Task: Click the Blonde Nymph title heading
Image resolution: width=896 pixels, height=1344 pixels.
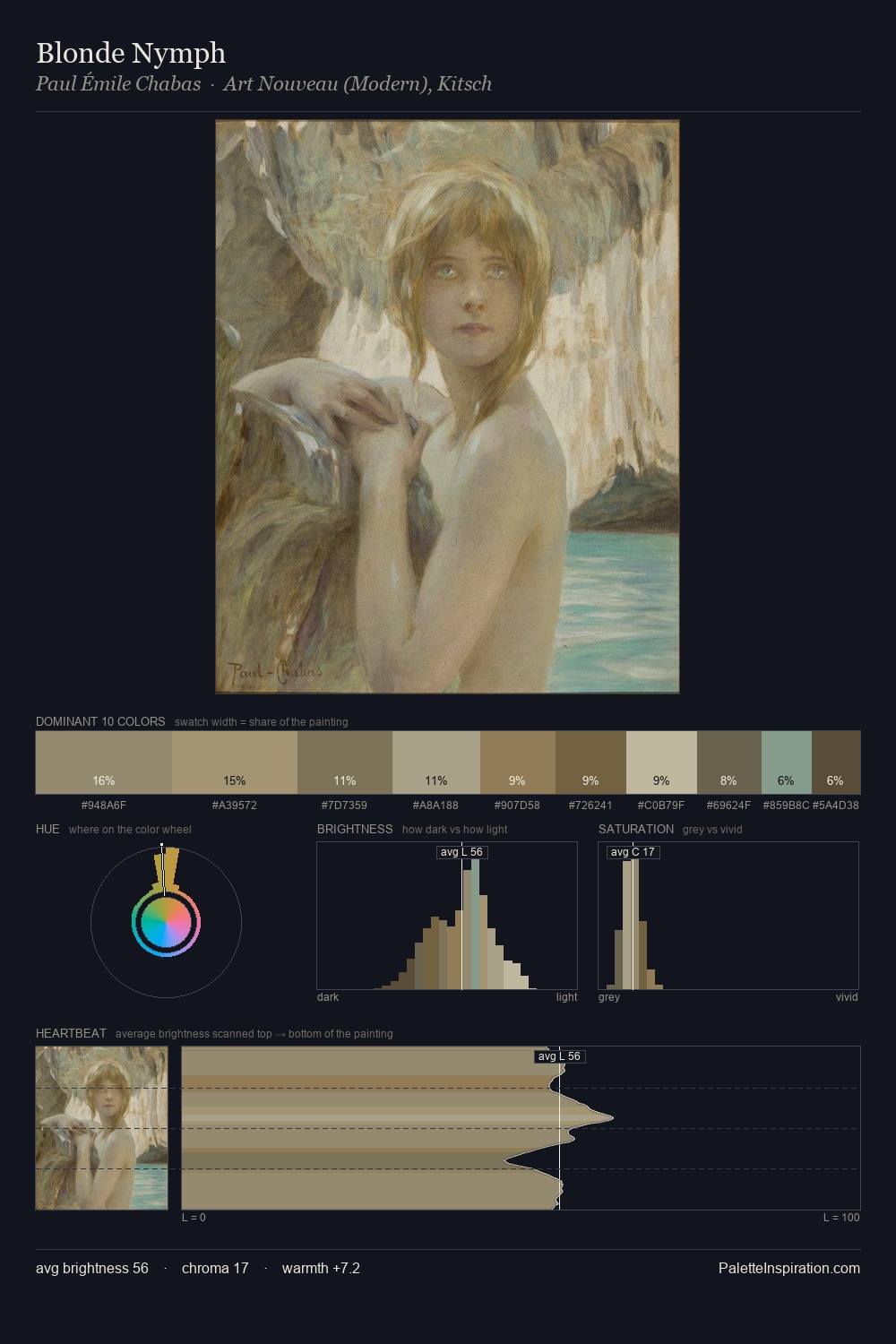Action: [x=131, y=54]
